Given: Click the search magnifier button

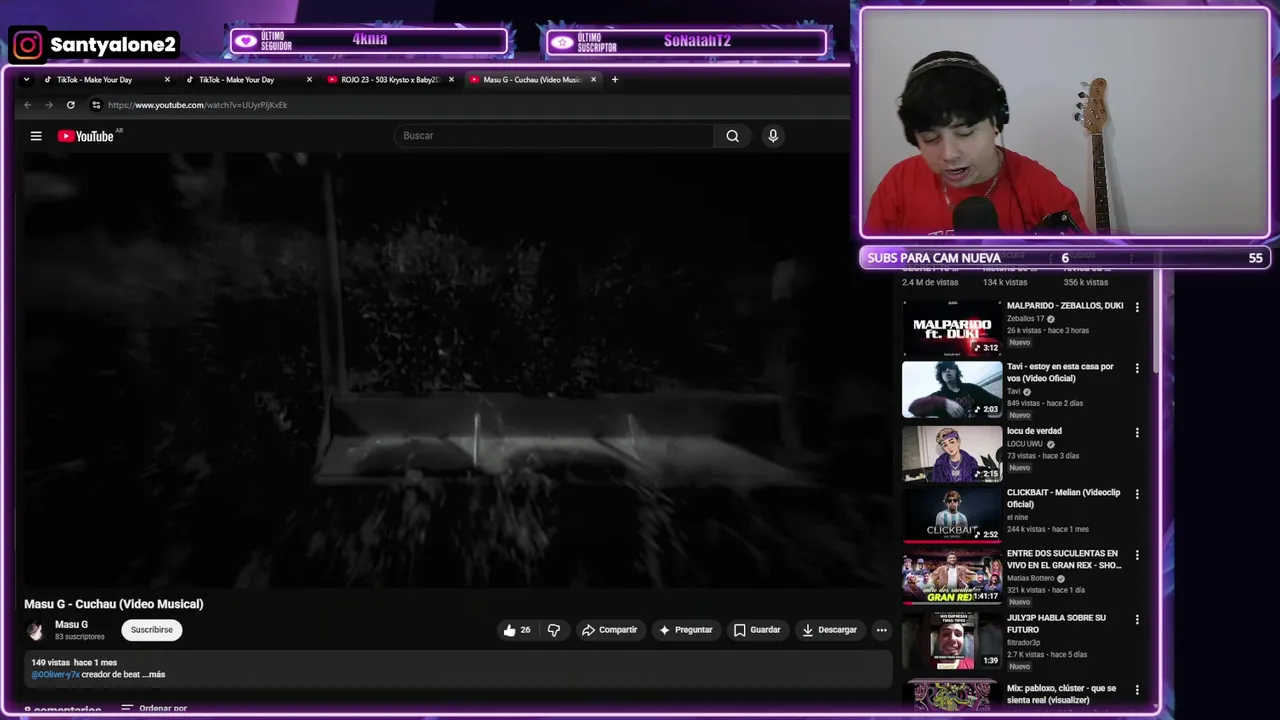Looking at the screenshot, I should pos(733,136).
